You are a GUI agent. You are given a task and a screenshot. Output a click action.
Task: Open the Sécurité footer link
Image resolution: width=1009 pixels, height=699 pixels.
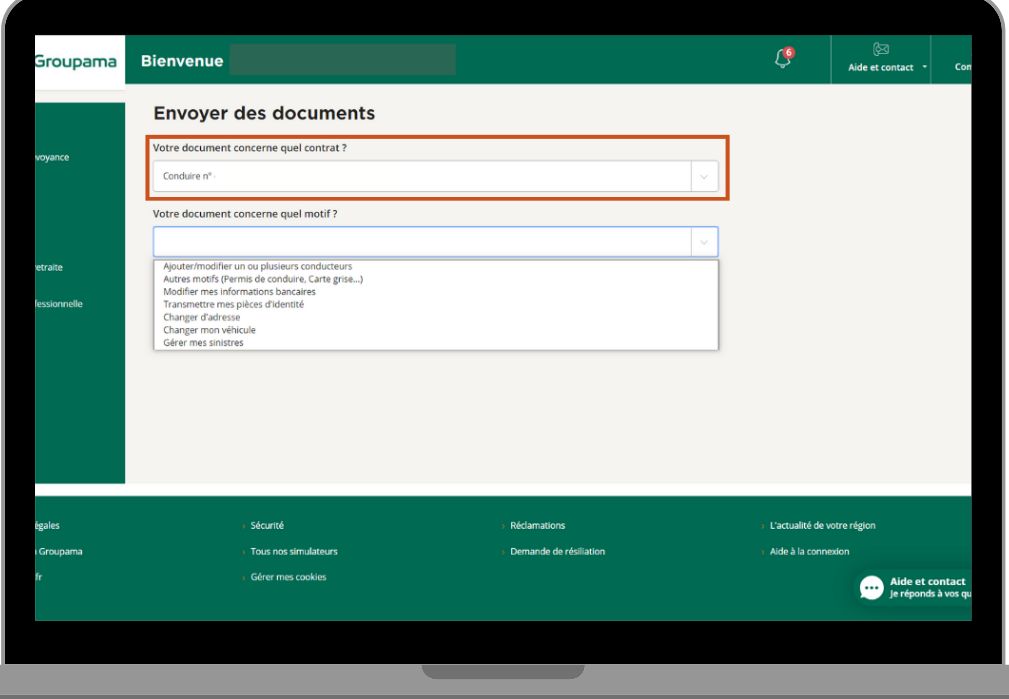[x=266, y=525]
